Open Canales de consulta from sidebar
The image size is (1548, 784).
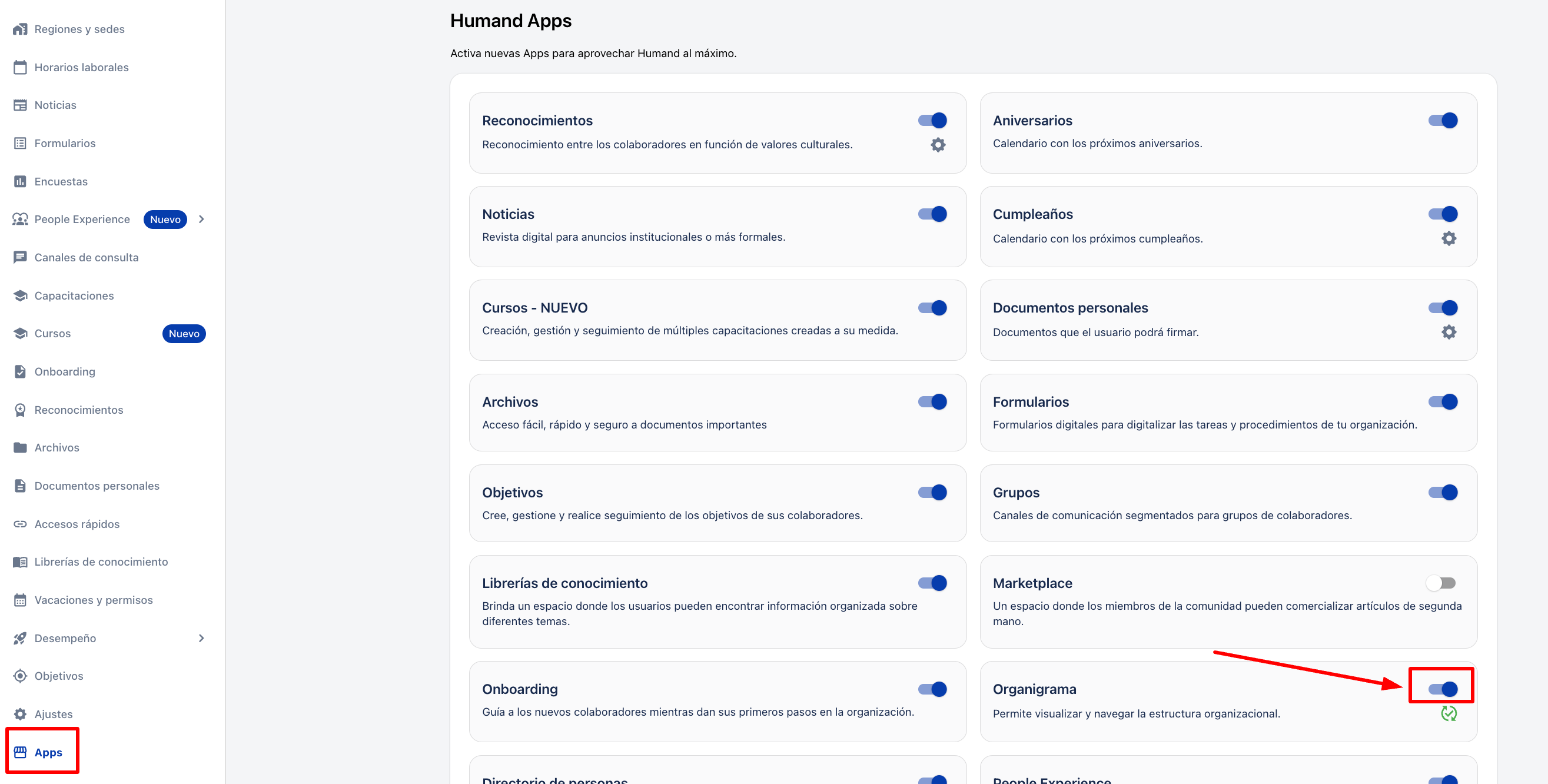[86, 257]
